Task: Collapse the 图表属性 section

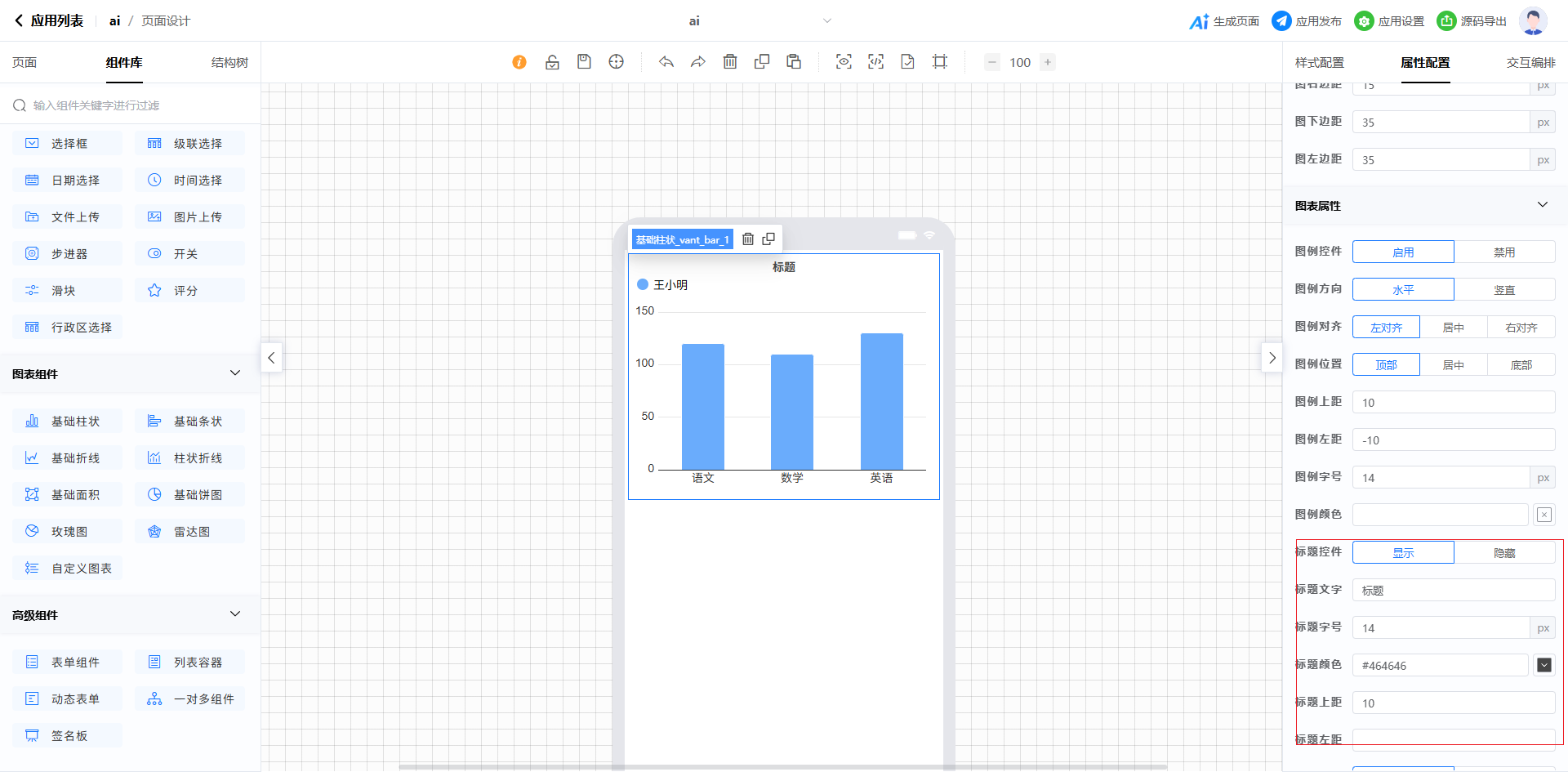Action: [x=1542, y=205]
